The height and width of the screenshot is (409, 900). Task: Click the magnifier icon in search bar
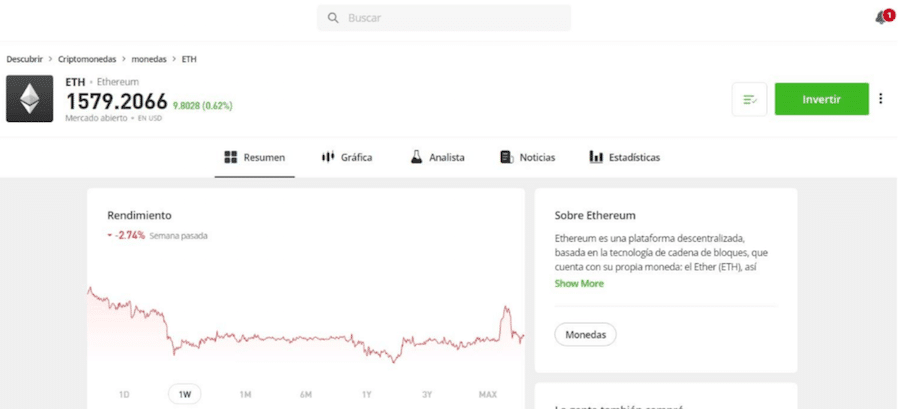[333, 18]
